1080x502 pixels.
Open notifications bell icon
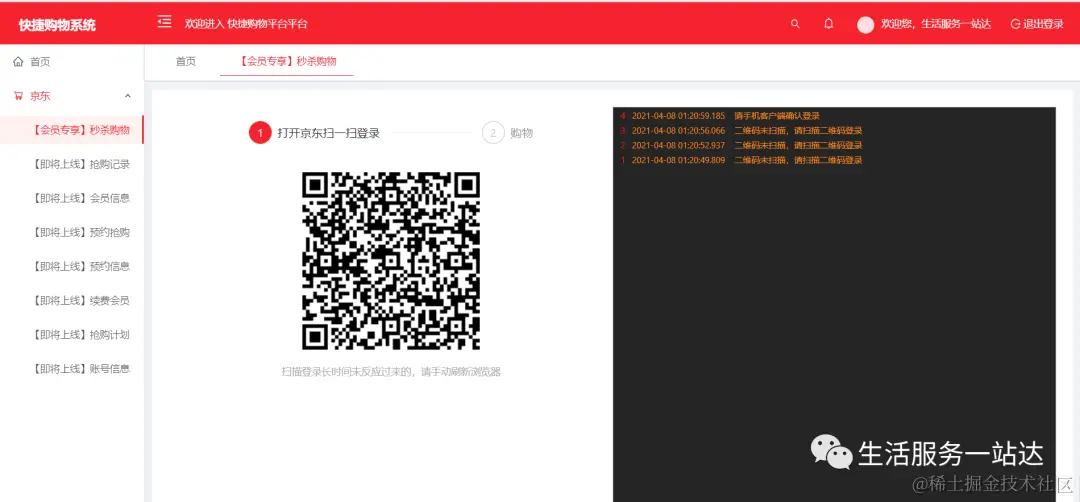click(829, 24)
